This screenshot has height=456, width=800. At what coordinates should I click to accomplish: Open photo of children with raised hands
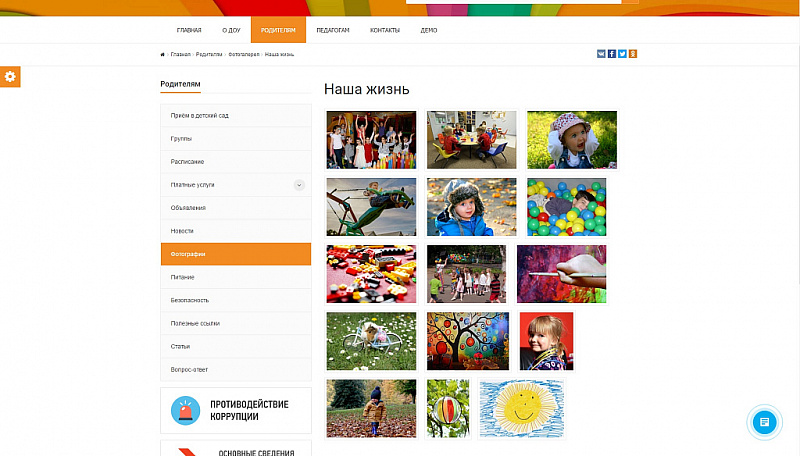[371, 140]
